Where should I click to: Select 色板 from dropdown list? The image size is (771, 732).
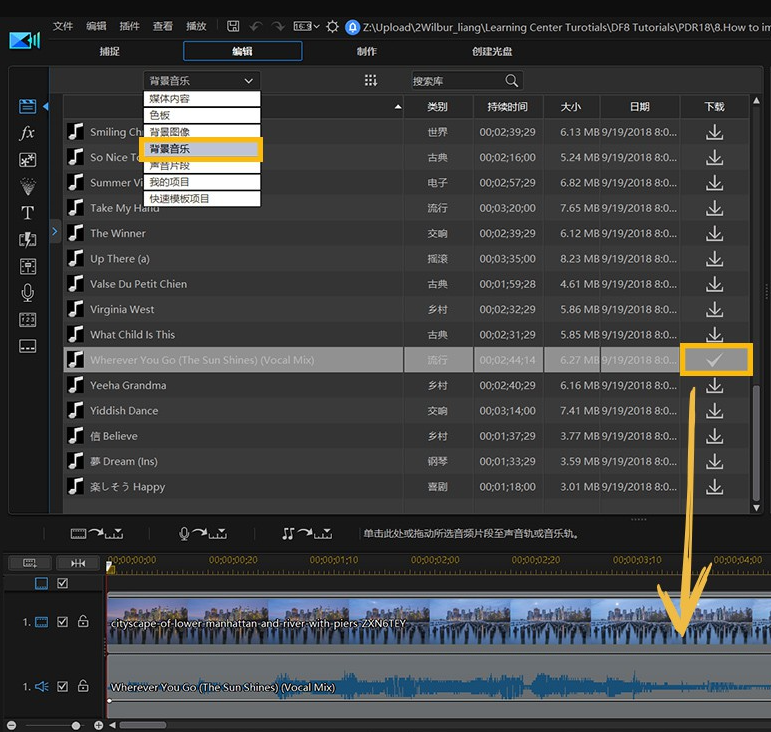point(202,115)
